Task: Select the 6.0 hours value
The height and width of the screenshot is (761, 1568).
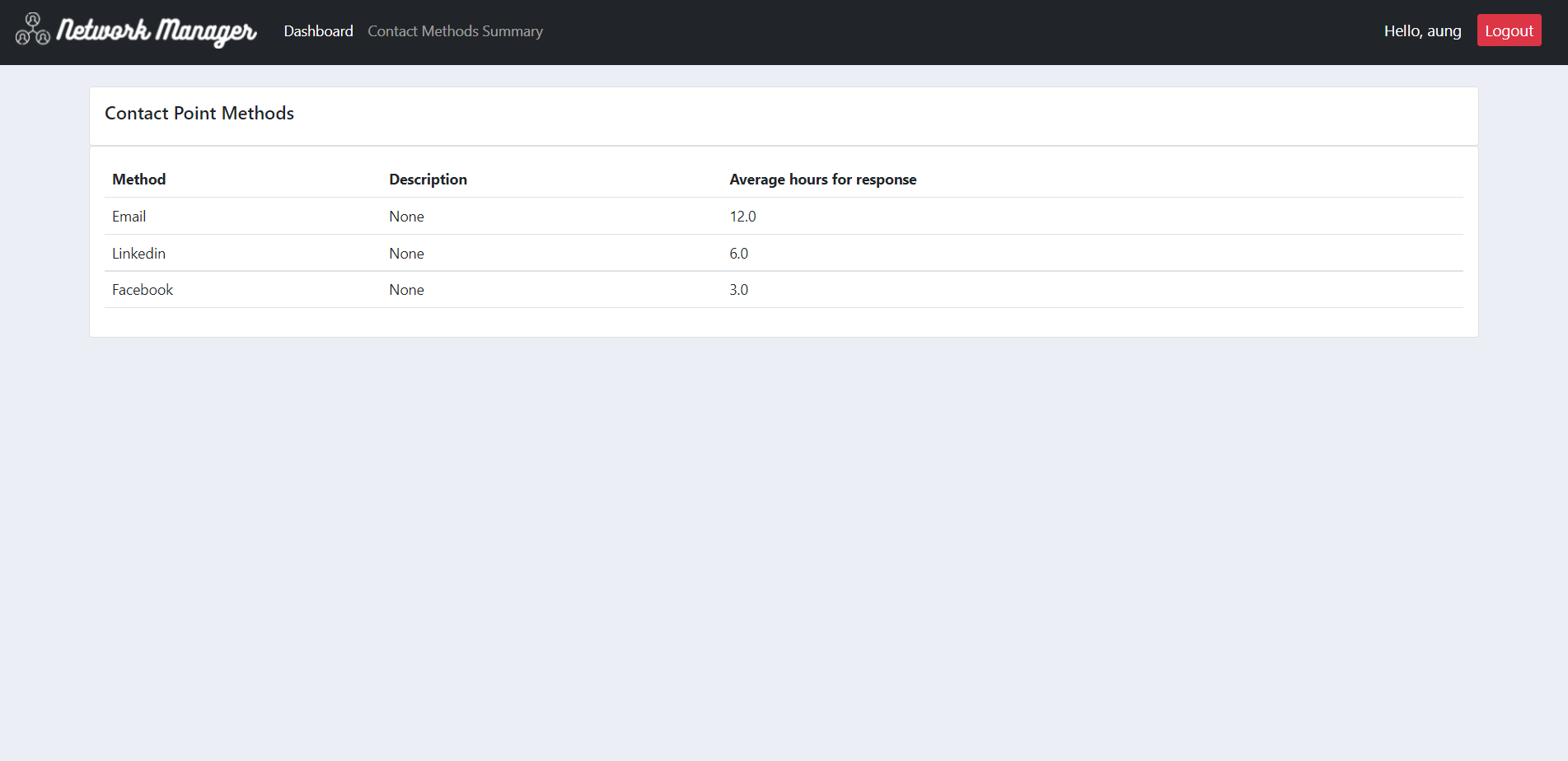Action: (738, 254)
